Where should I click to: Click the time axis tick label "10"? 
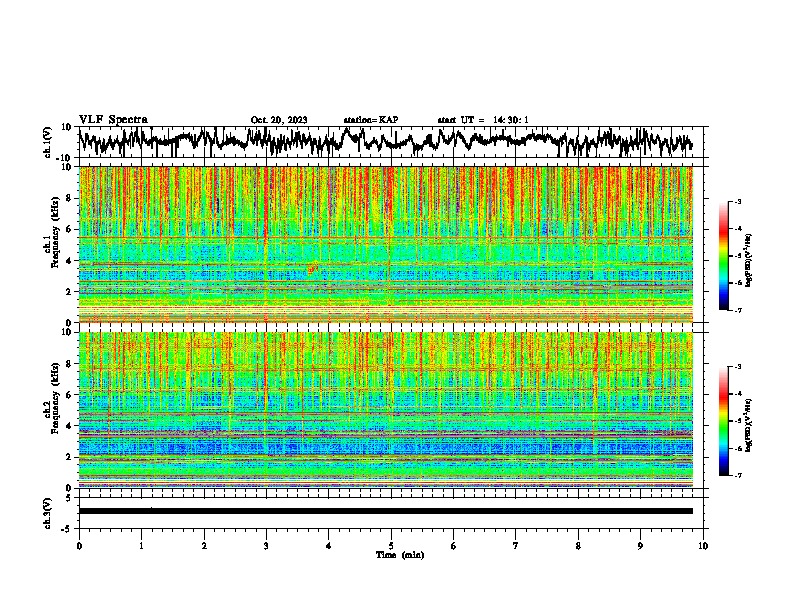point(703,546)
